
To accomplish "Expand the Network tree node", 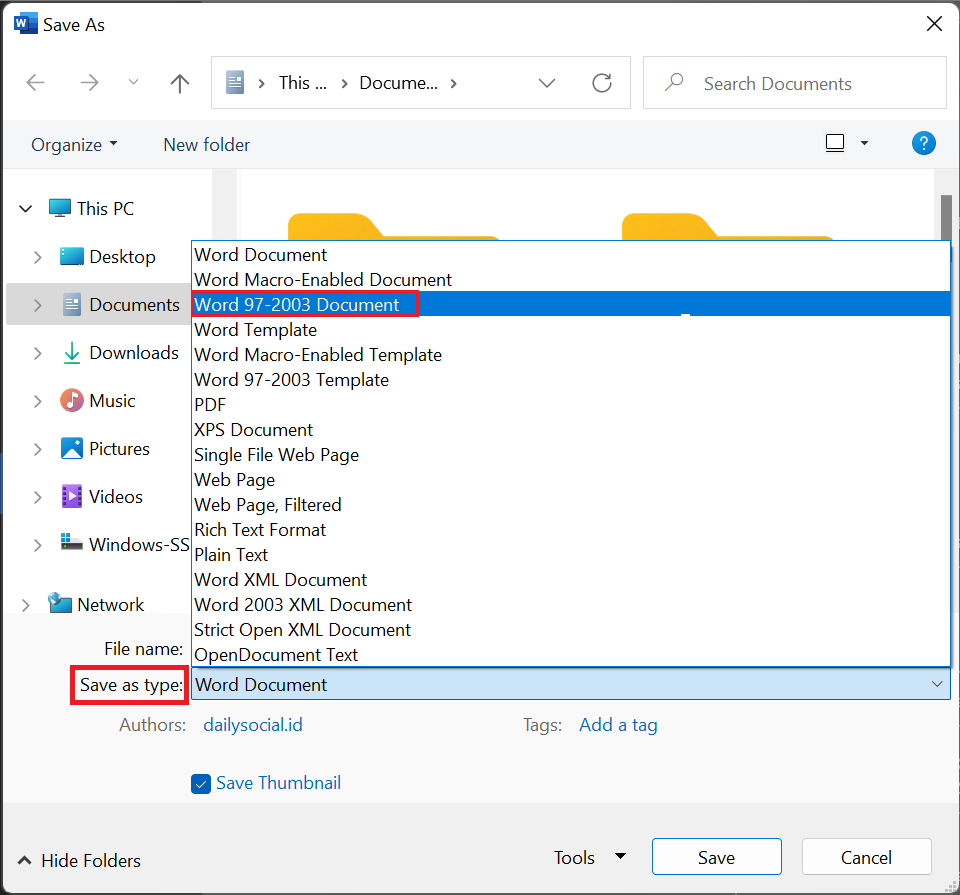I will tap(26, 605).
